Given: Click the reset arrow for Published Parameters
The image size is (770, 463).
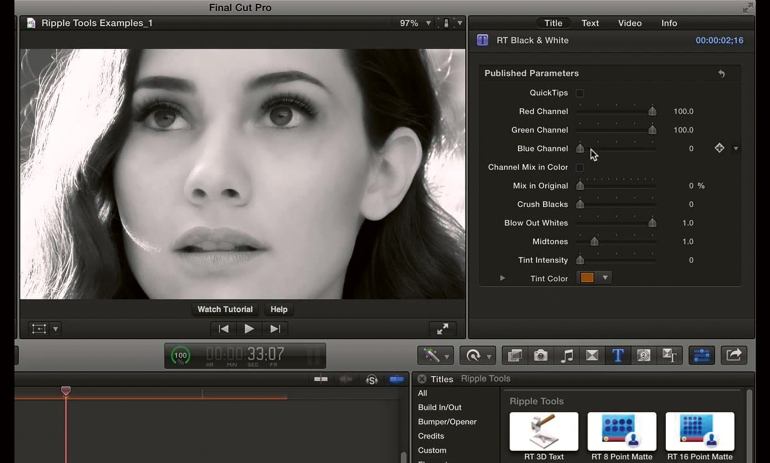Looking at the screenshot, I should coord(721,74).
